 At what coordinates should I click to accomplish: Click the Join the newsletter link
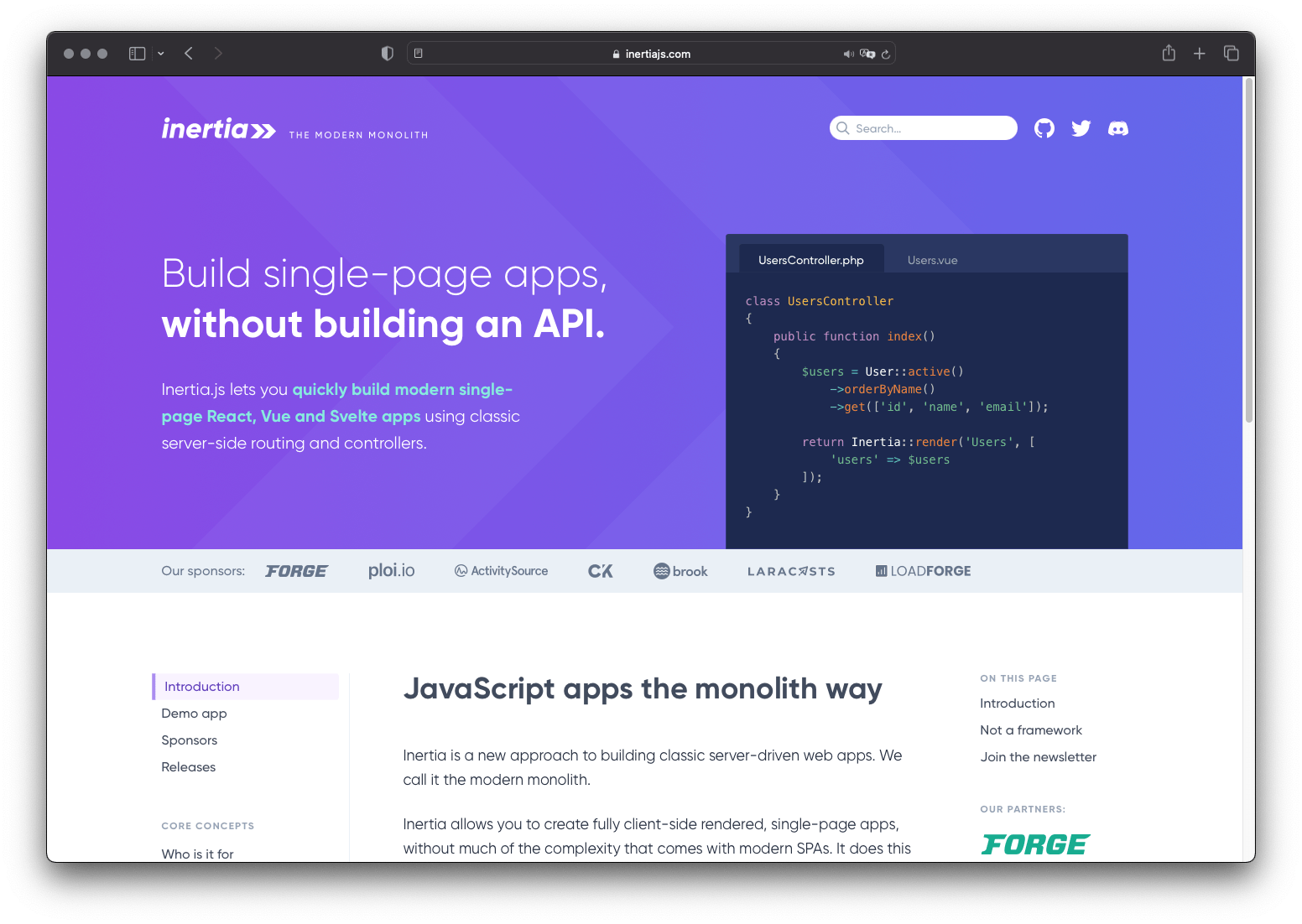(1038, 756)
